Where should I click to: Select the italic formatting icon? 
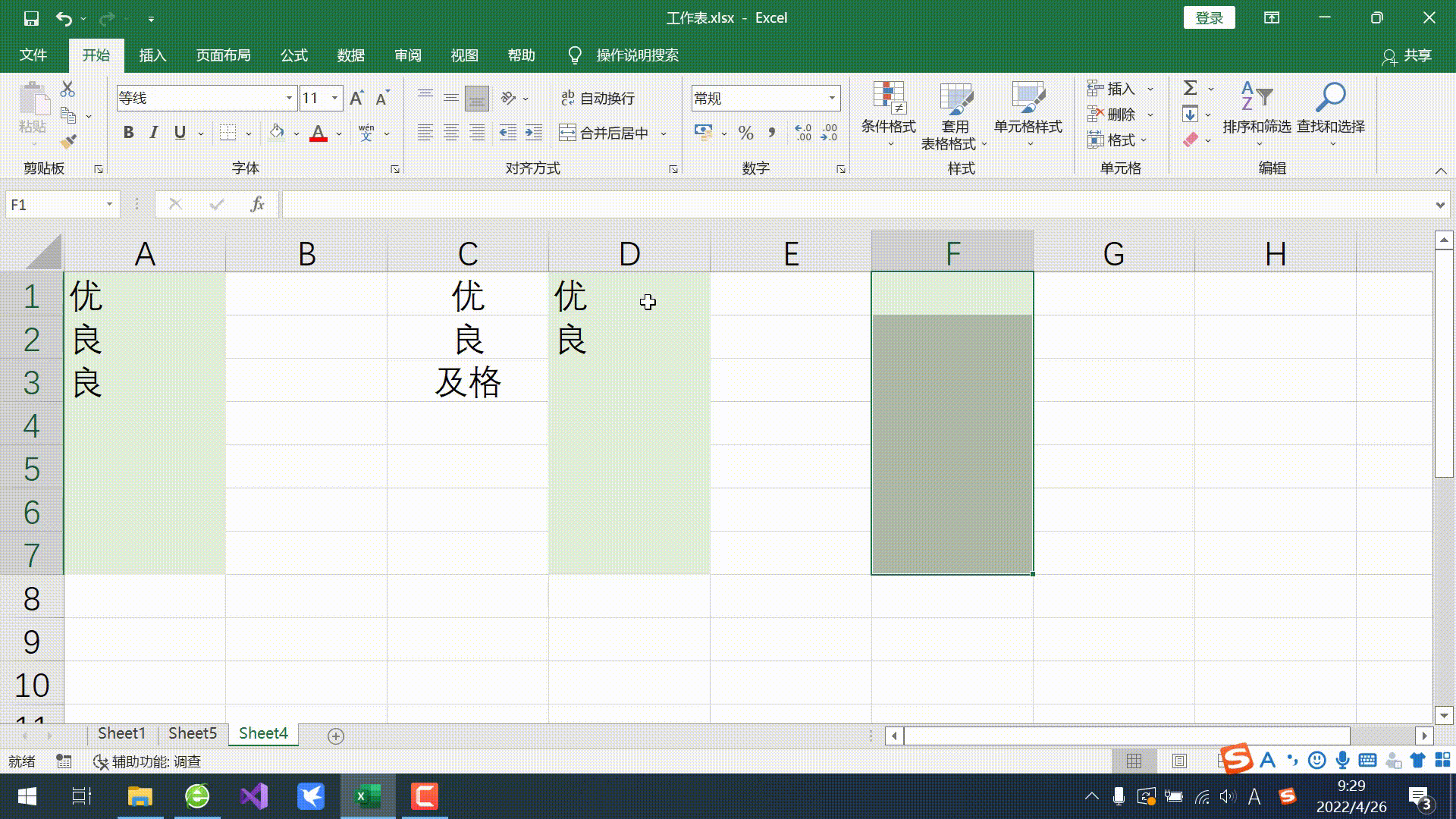coord(154,132)
